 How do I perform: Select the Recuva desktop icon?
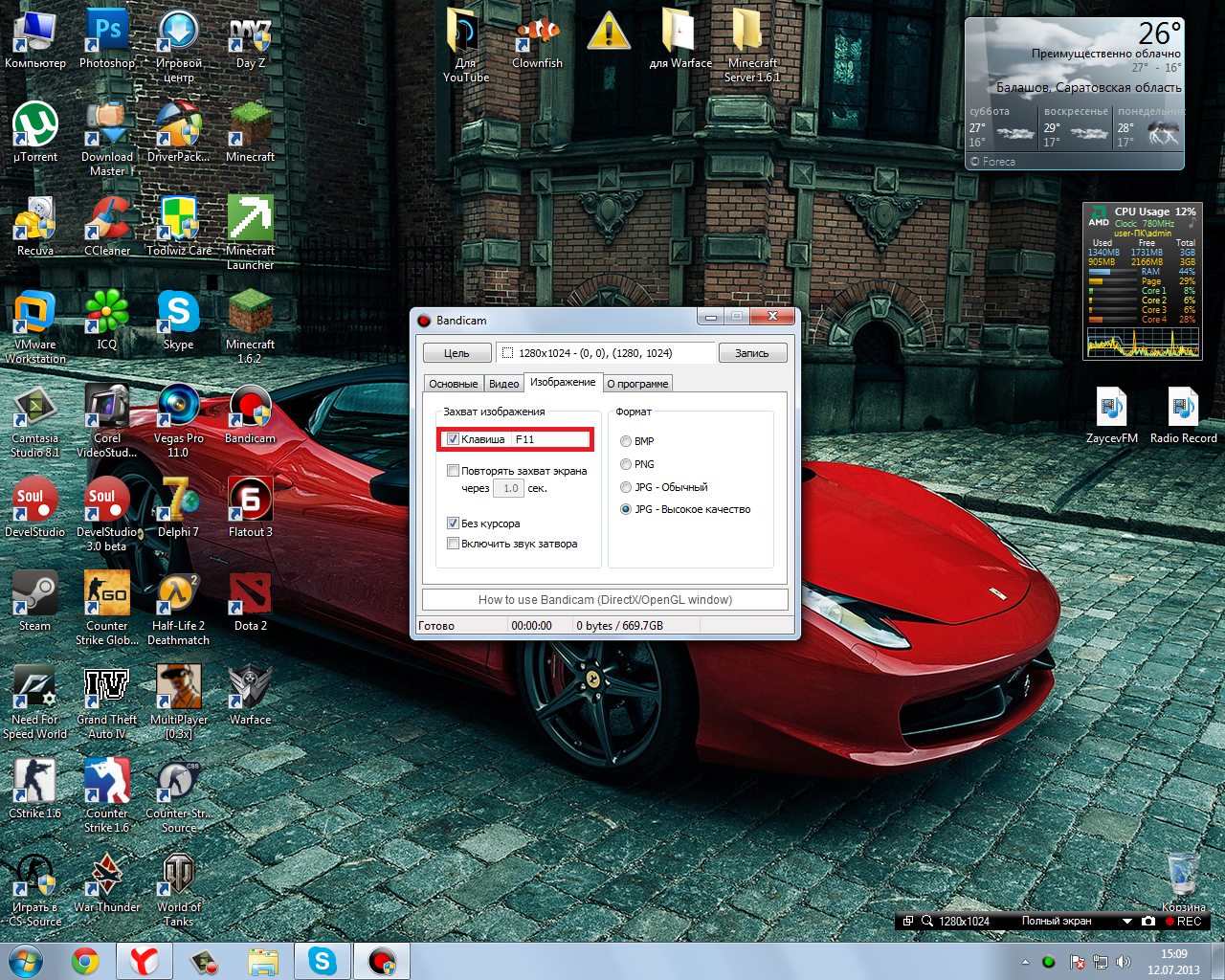[35, 228]
